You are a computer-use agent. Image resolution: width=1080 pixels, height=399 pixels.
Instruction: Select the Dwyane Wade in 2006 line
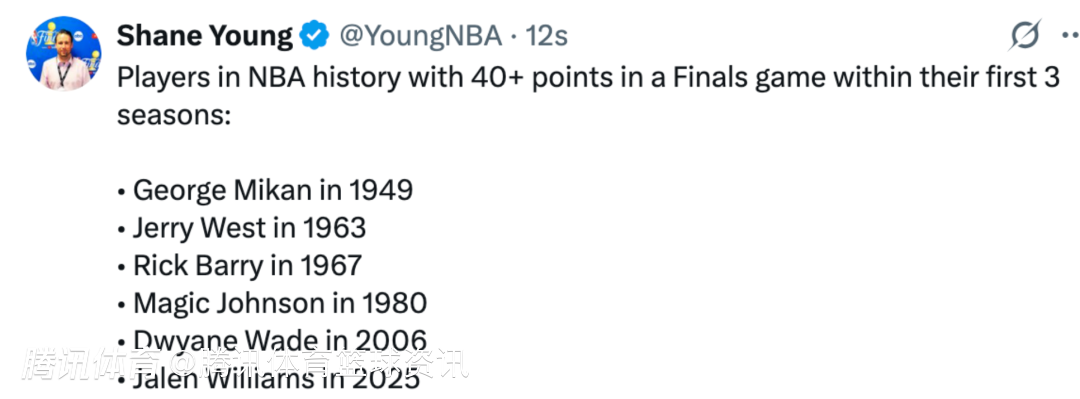point(273,340)
